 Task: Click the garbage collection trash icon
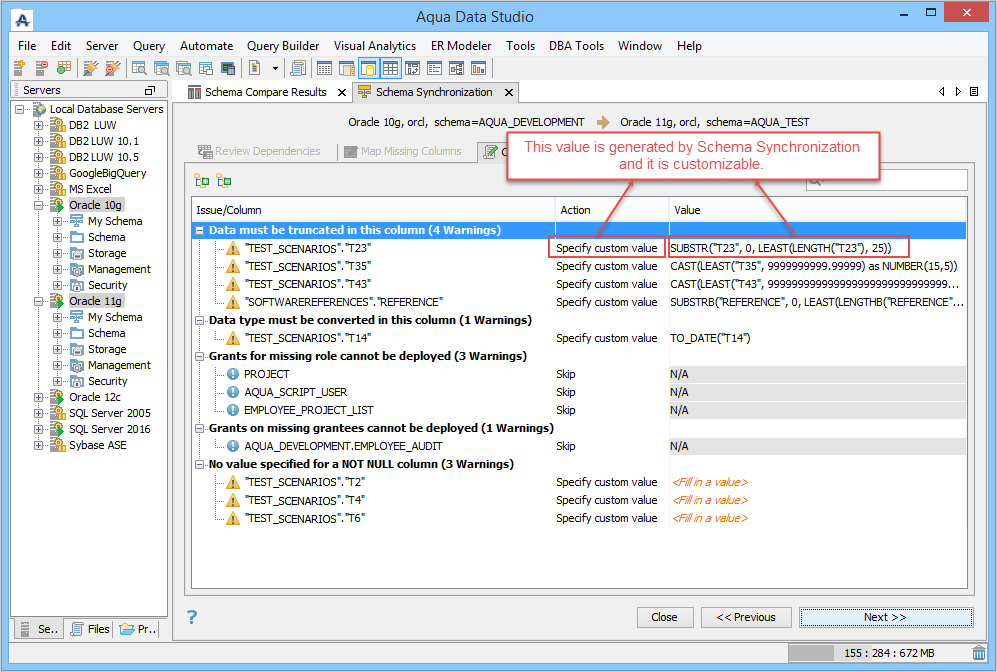(x=979, y=653)
